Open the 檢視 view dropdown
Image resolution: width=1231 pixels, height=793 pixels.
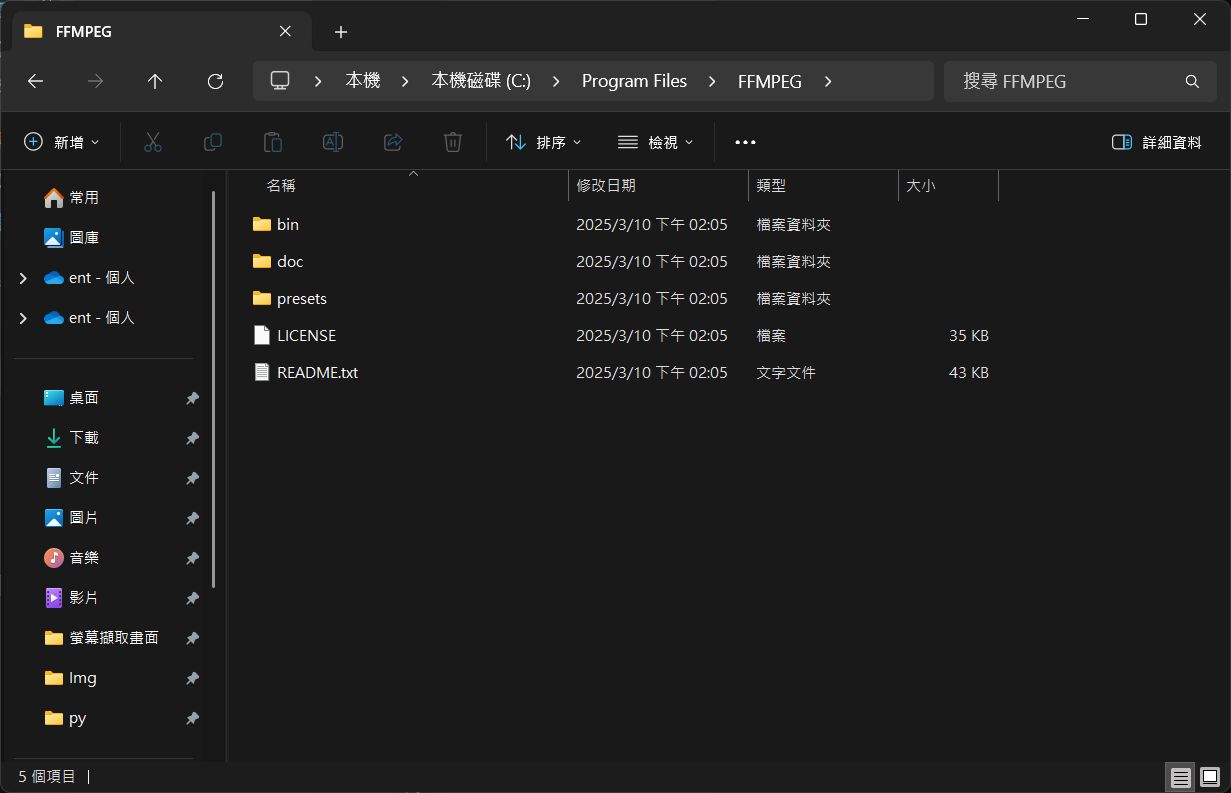point(656,143)
